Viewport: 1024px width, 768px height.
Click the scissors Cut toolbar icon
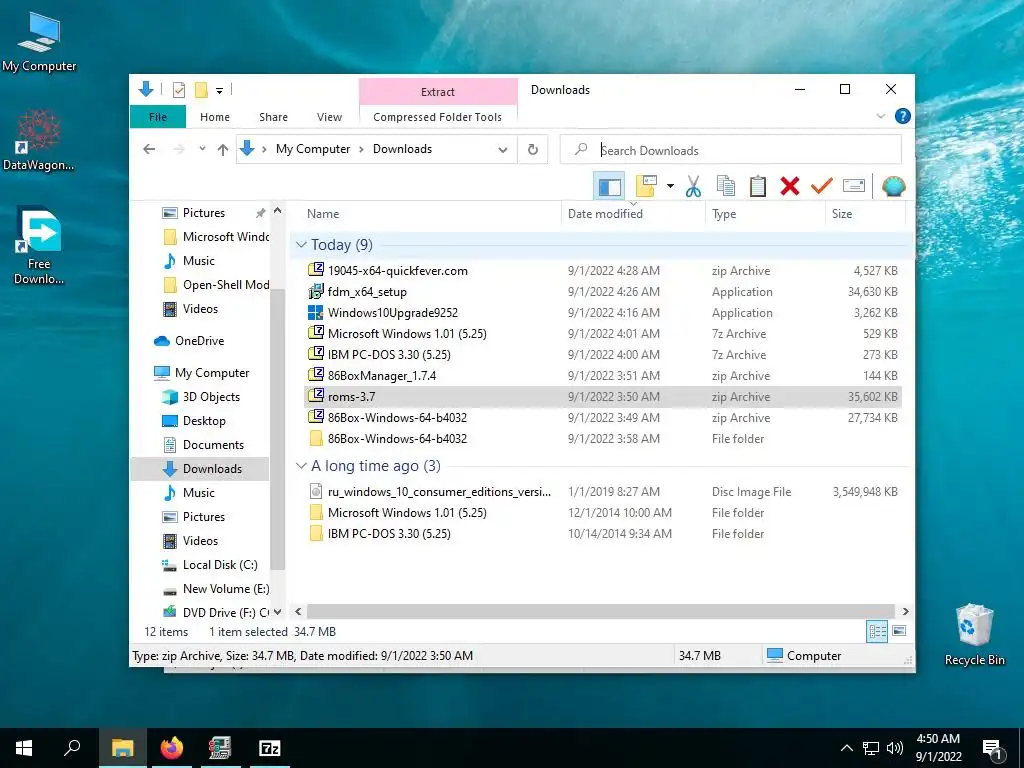click(693, 187)
